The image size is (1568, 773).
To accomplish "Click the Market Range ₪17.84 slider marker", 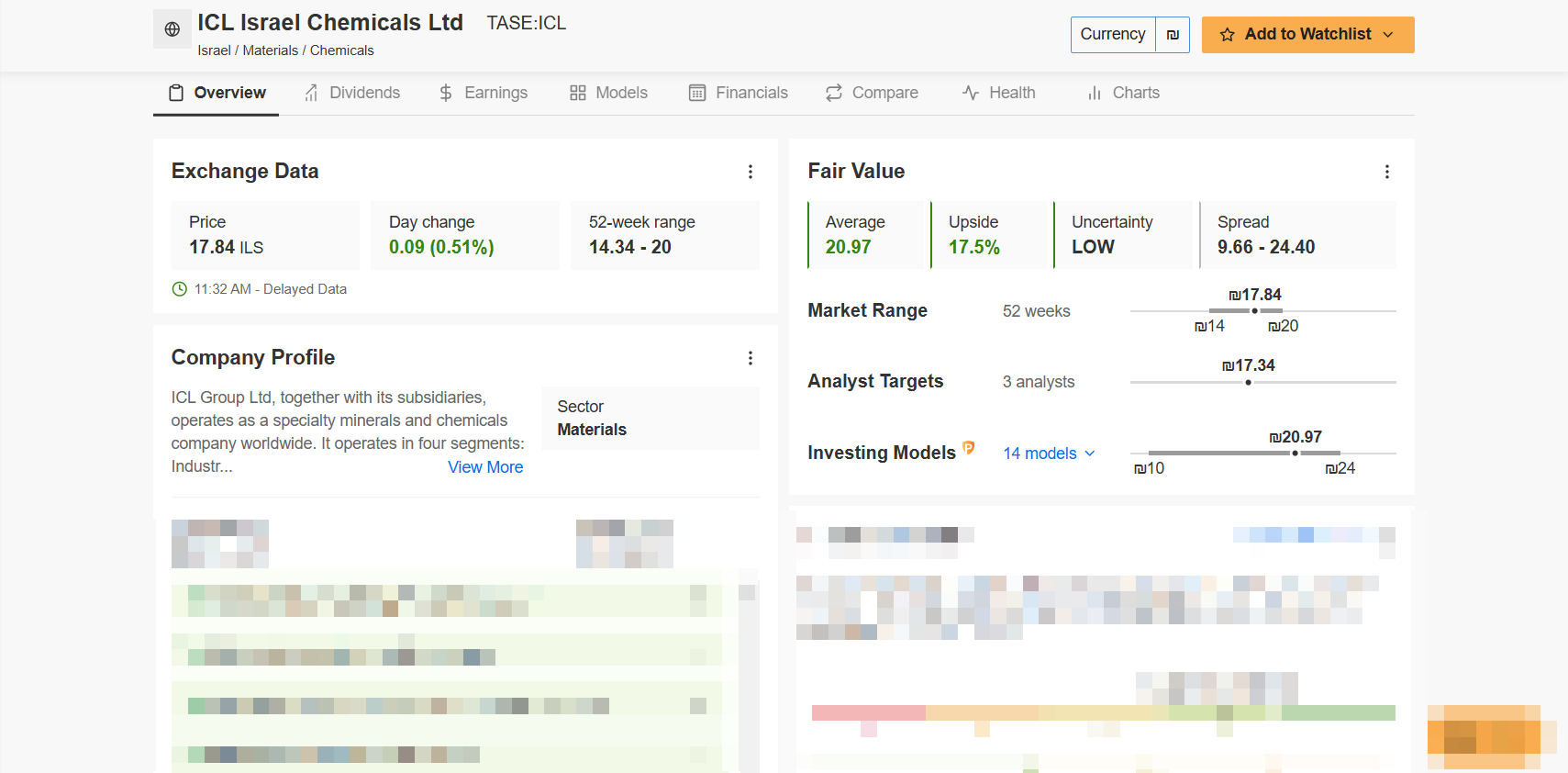I will click(x=1255, y=311).
